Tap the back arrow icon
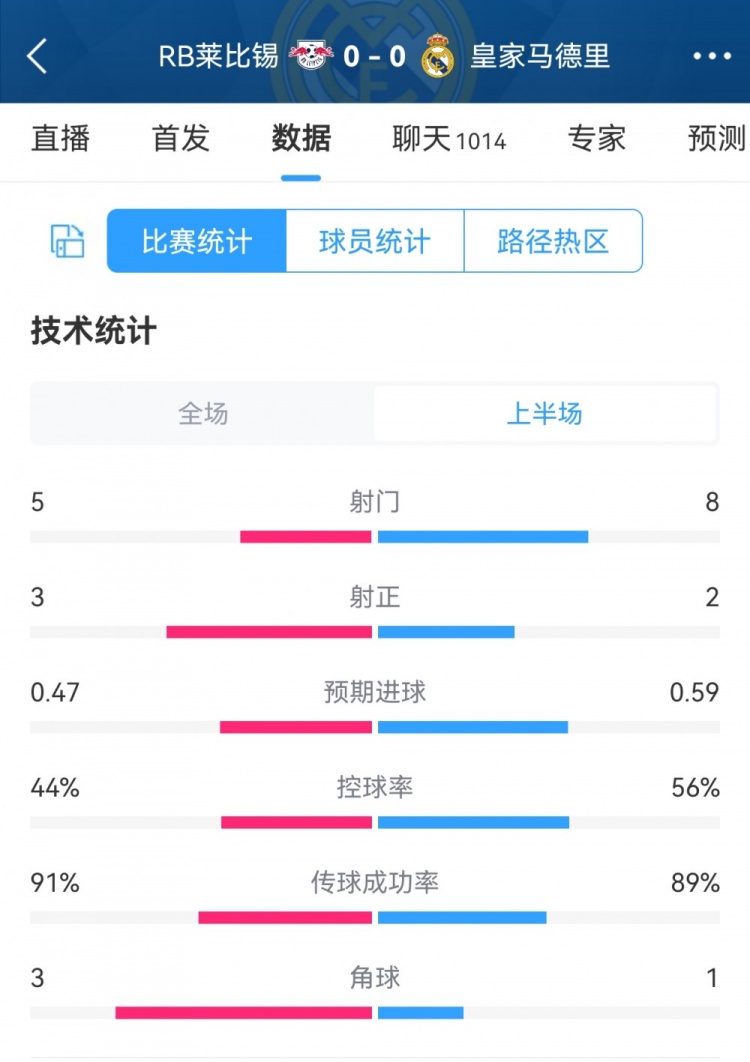This screenshot has height=1062, width=750. point(37,56)
